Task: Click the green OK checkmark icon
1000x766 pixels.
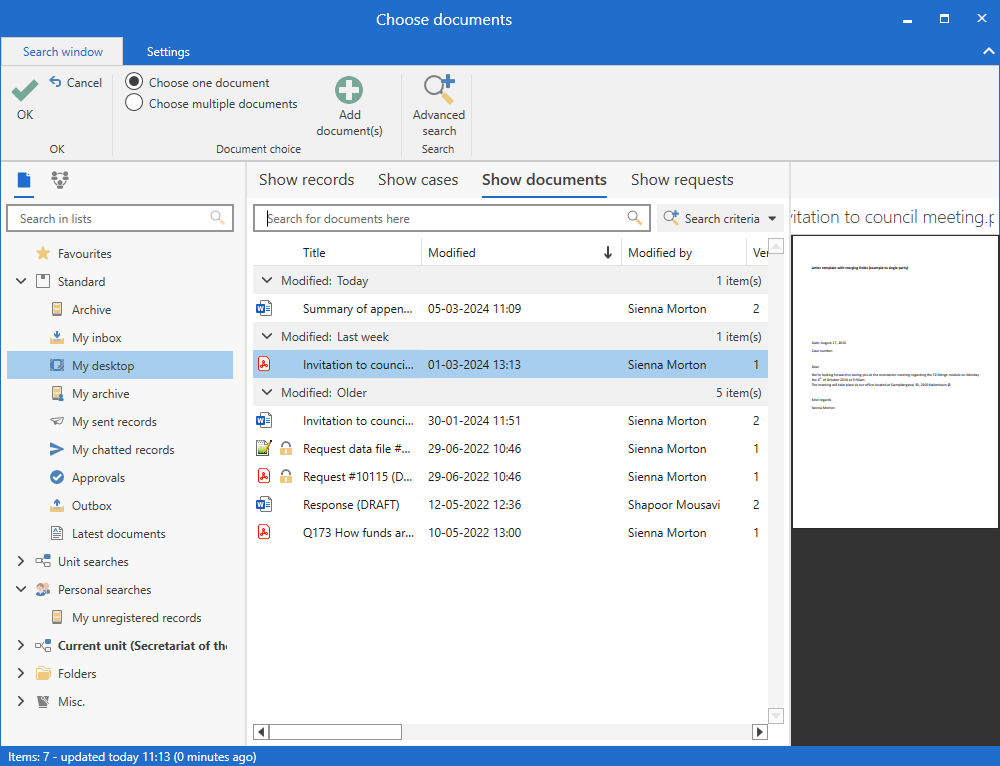Action: pos(25,91)
